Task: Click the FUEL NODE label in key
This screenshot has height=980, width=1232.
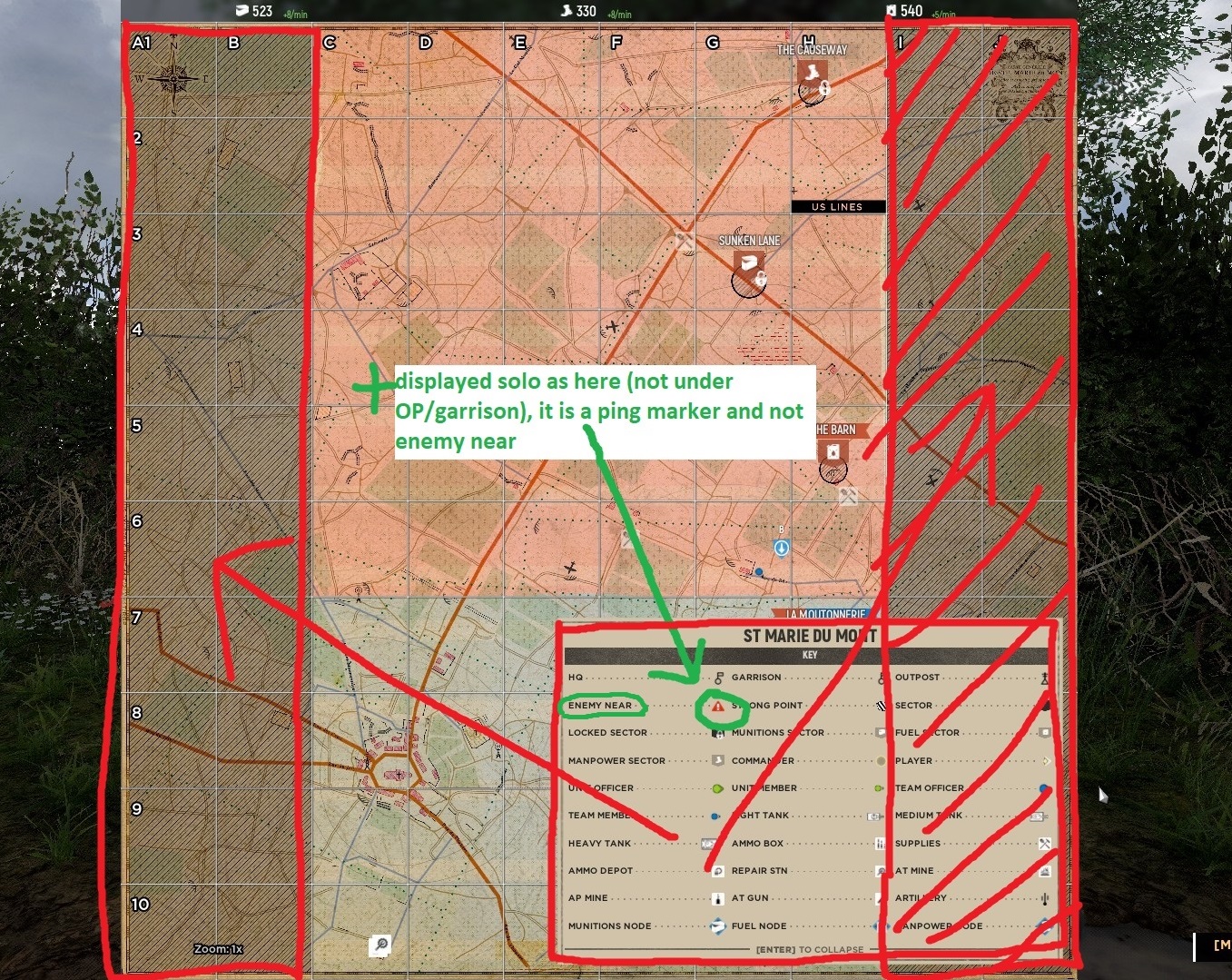Action: click(759, 926)
